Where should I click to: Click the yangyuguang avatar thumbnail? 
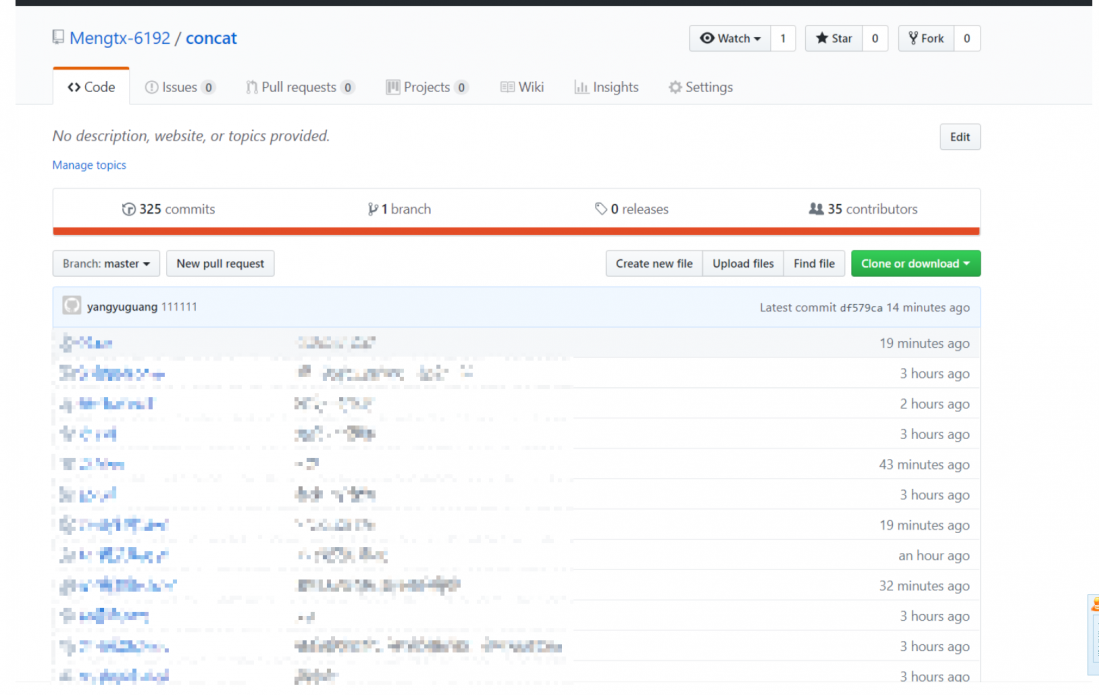(71, 305)
